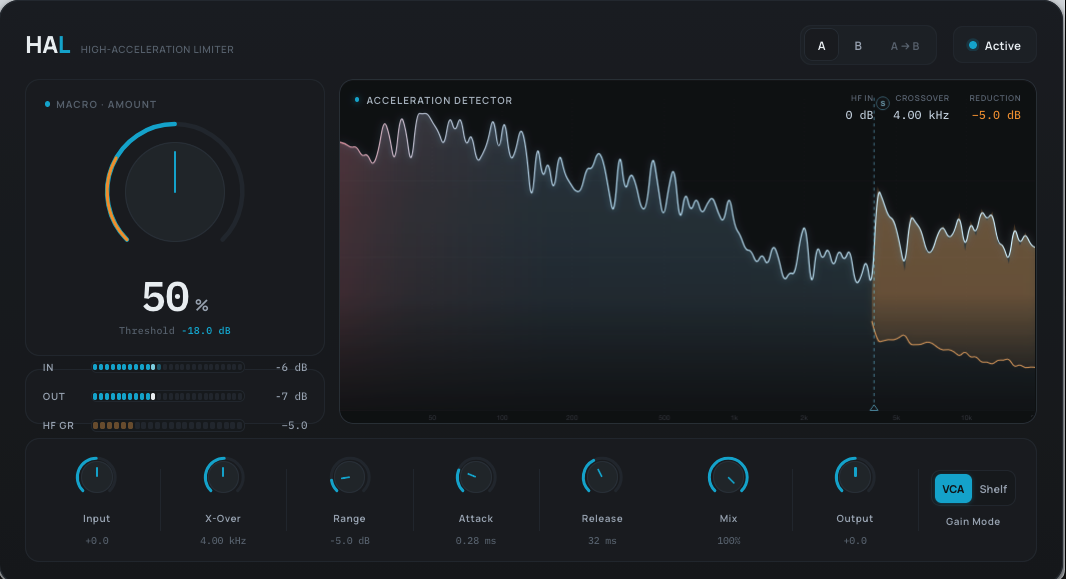
Task: Click the Input +0.0 value field
Action: [97, 541]
